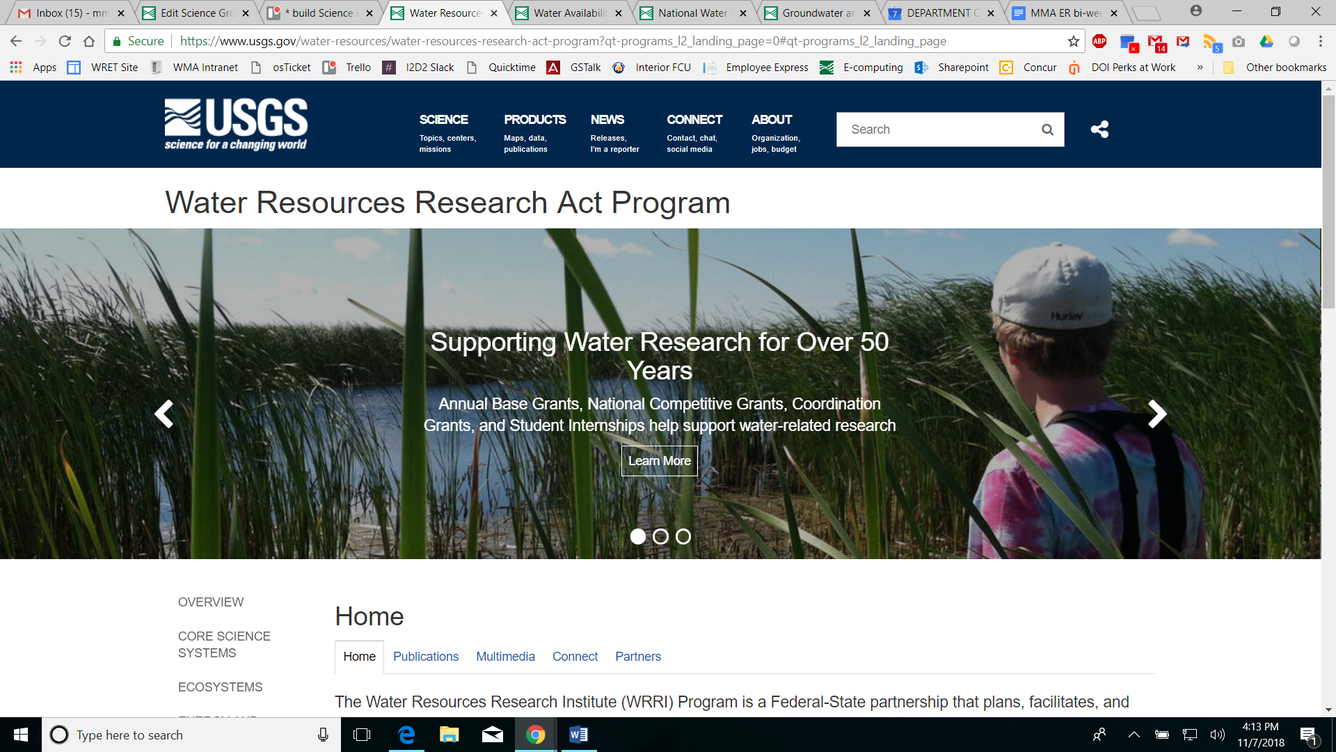Viewport: 1336px width, 752px height.
Task: Open Task View in taskbar
Action: [x=362, y=735]
